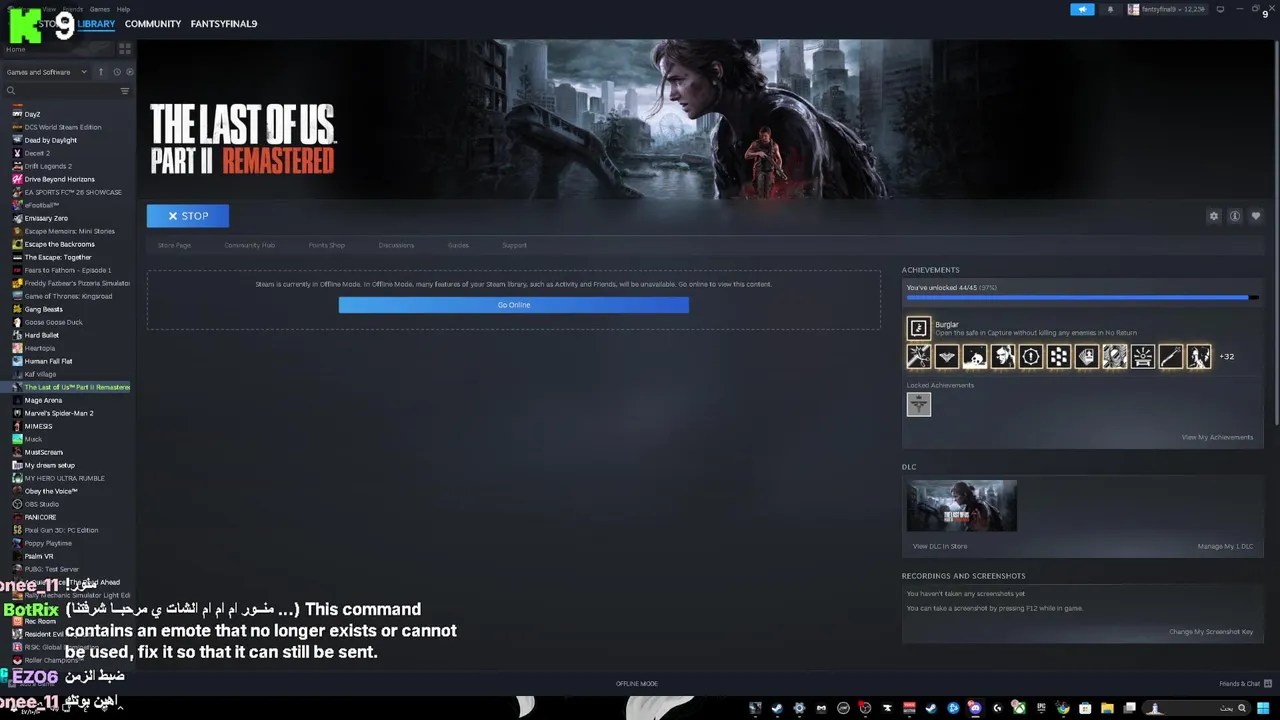
Task: Open the Support link
Action: [514, 245]
